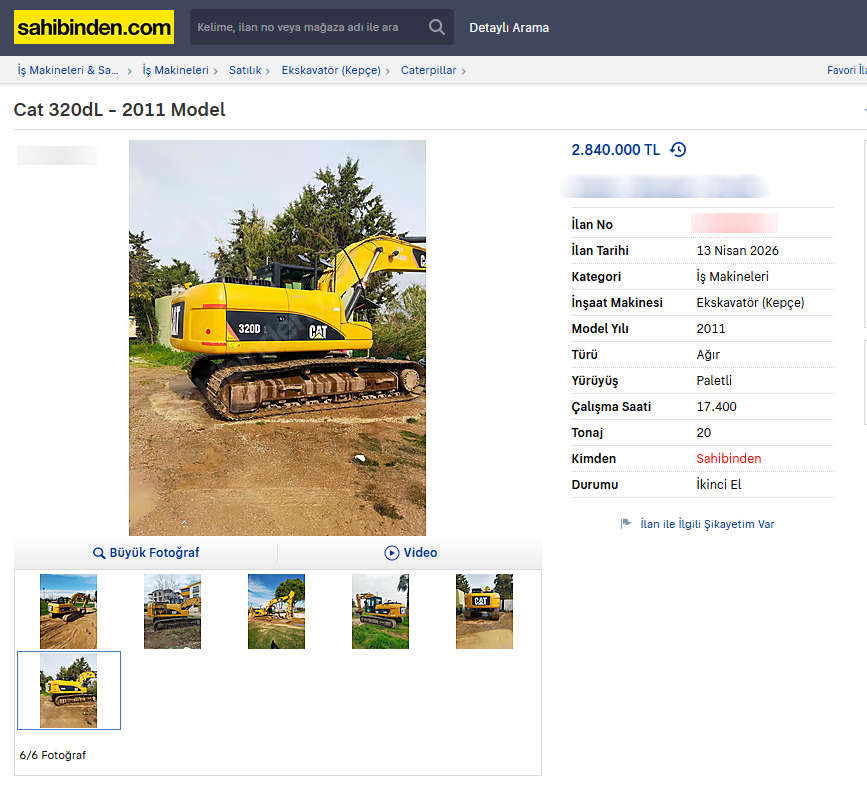Image resolution: width=867 pixels, height=786 pixels.
Task: Expand chevron after Ekskavatör (Kepçe) breadcrumb
Action: [388, 71]
